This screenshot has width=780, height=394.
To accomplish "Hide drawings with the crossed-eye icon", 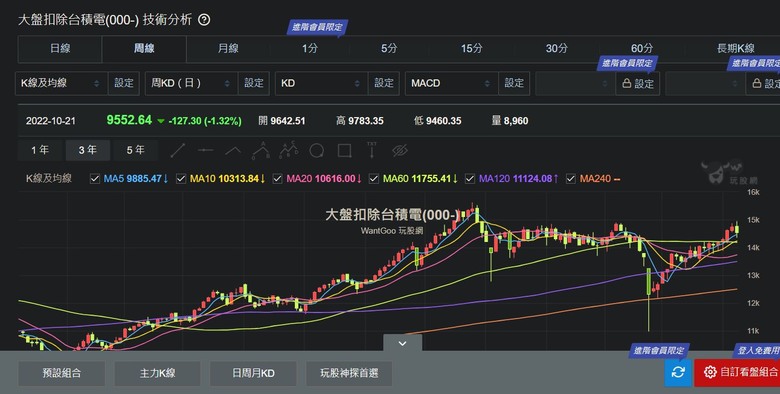I will 399,150.
